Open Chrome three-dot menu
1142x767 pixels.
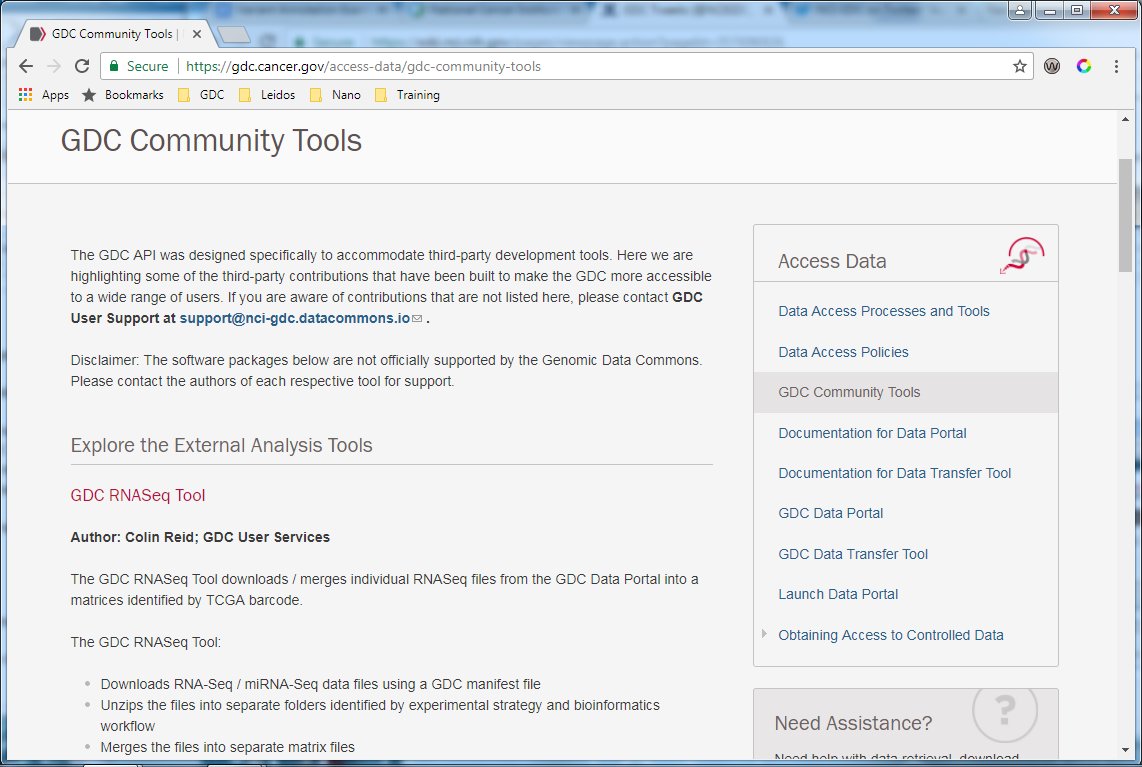pos(1116,66)
